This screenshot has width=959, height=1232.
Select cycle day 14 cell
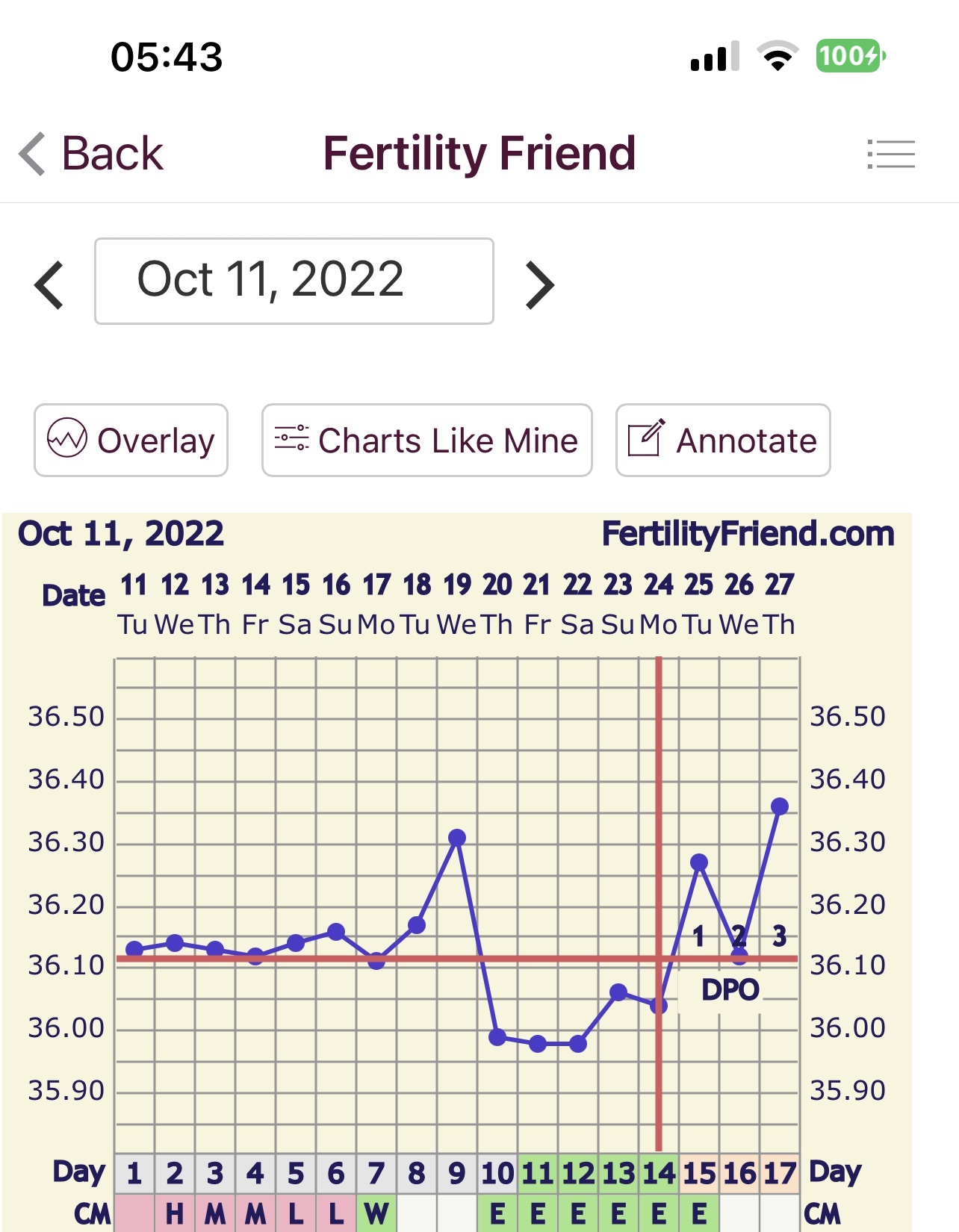pyautogui.click(x=659, y=1173)
